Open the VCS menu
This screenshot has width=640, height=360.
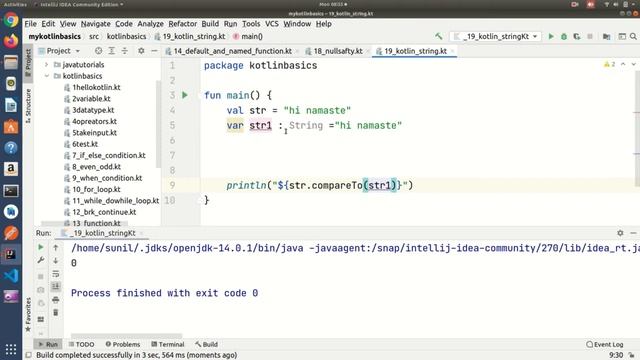click(272, 24)
